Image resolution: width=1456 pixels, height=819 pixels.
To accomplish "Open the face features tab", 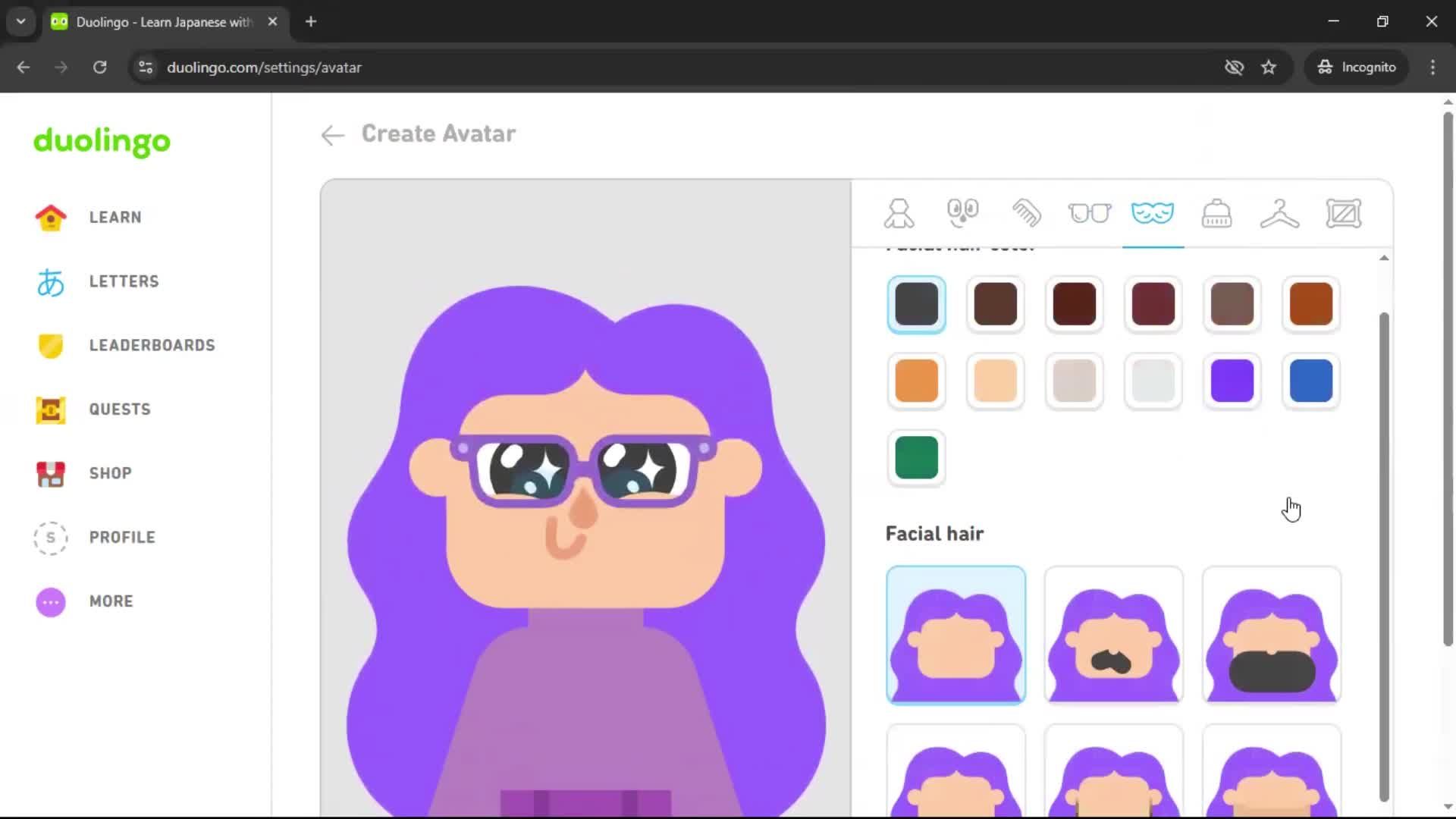I will (x=962, y=213).
